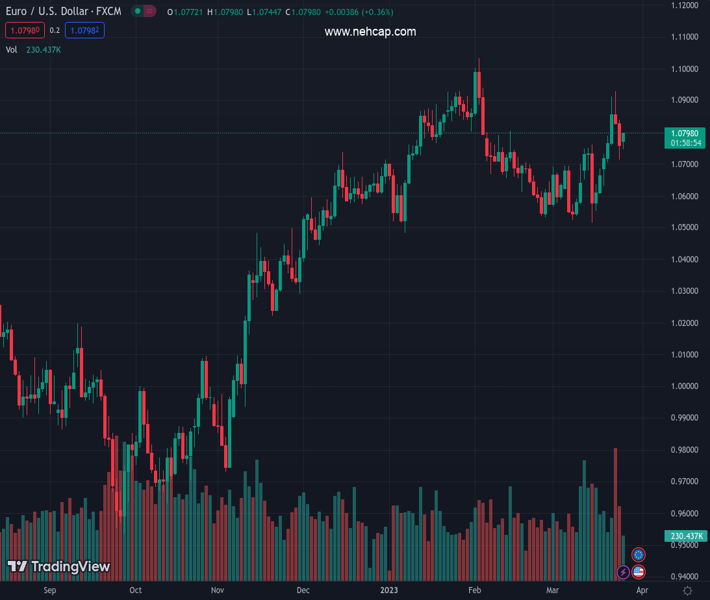Click the pink data mode indicator icon

150,12
